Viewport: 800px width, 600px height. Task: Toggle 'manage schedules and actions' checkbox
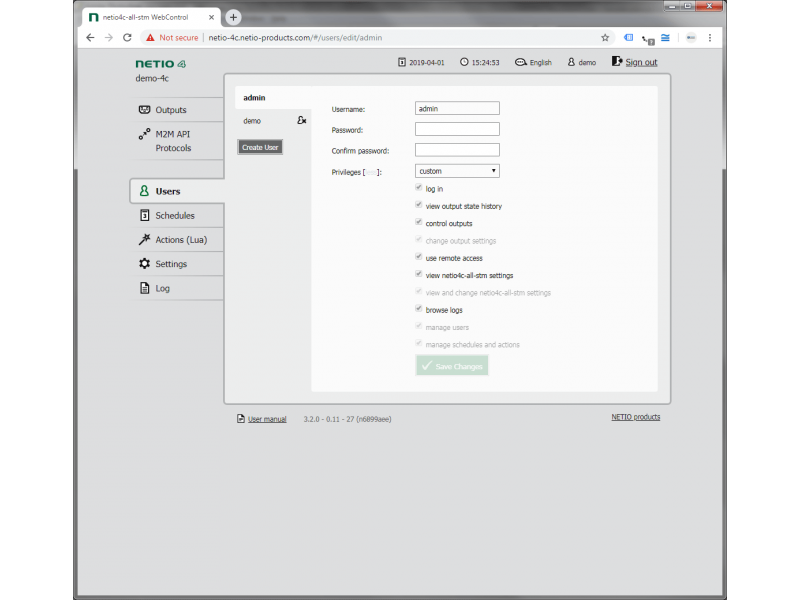[419, 344]
